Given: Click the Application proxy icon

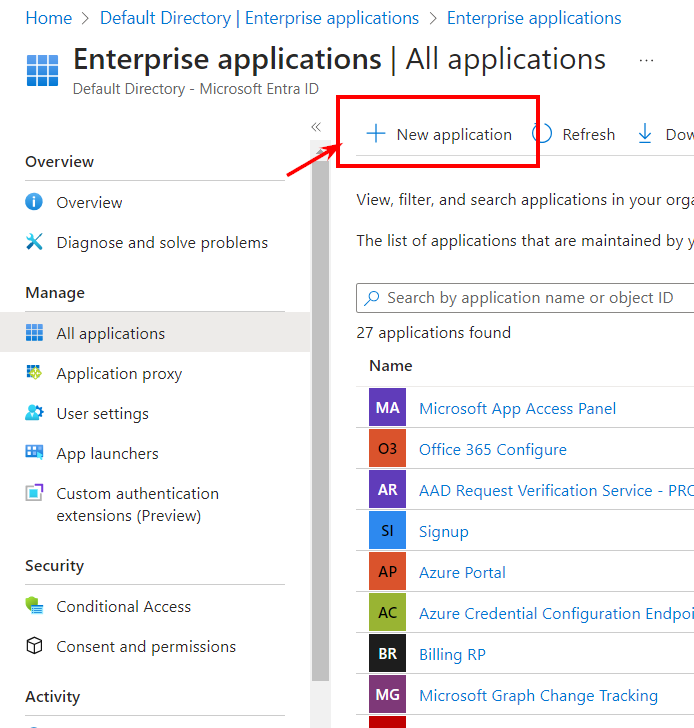Looking at the screenshot, I should [x=34, y=372].
